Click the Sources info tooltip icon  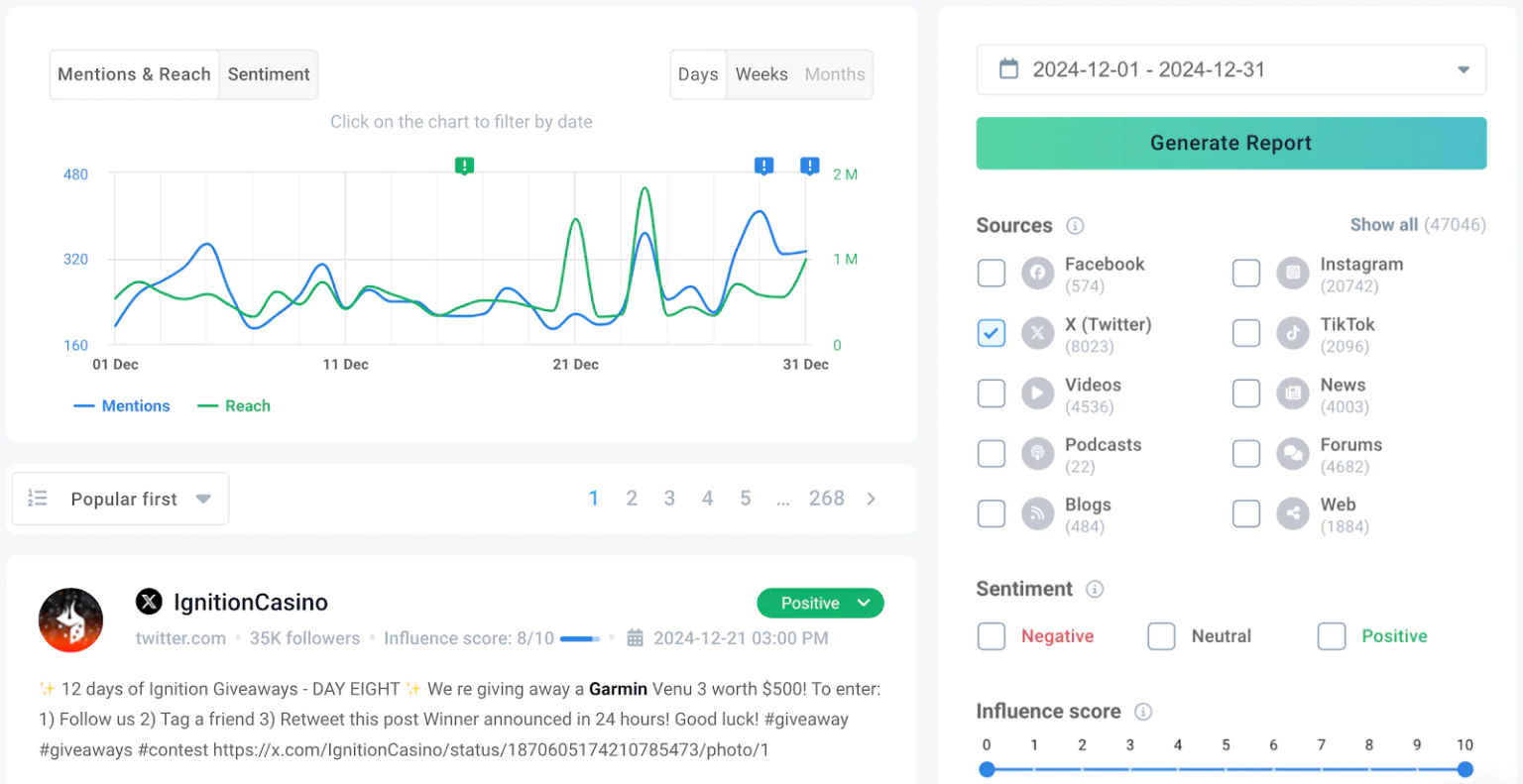pyautogui.click(x=1075, y=226)
